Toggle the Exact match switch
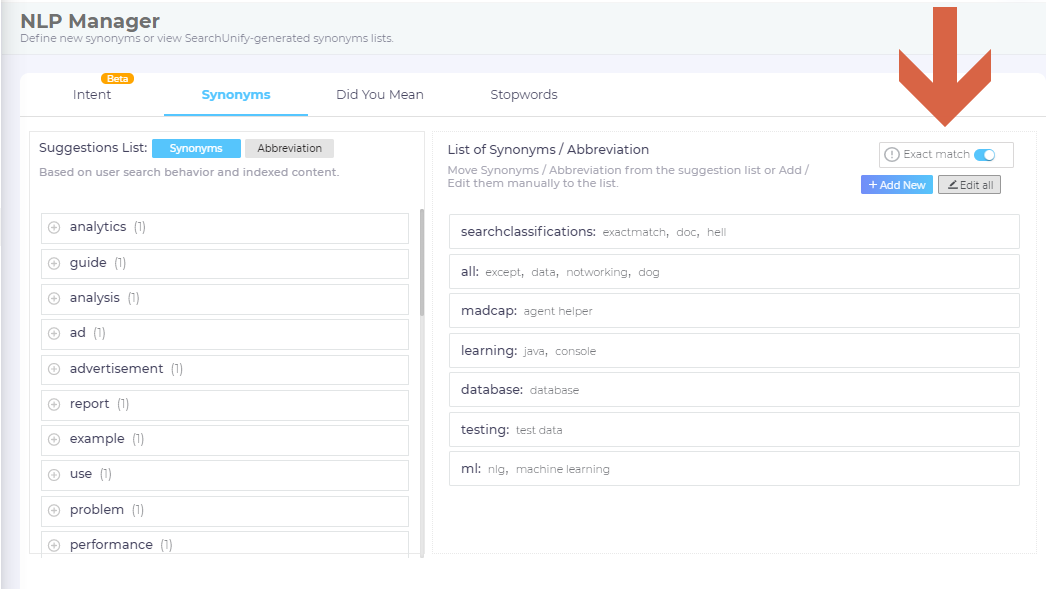Viewport: 1046px width, 589px height. click(984, 155)
